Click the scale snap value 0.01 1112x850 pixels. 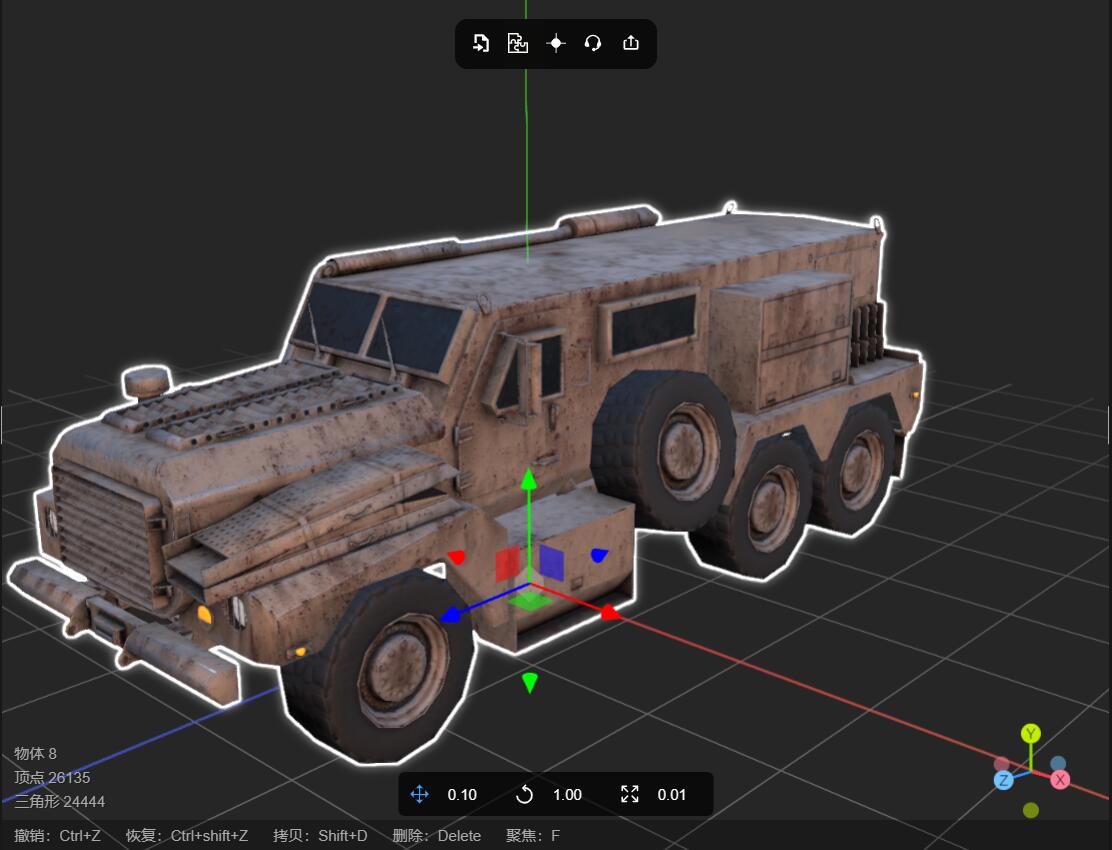672,795
